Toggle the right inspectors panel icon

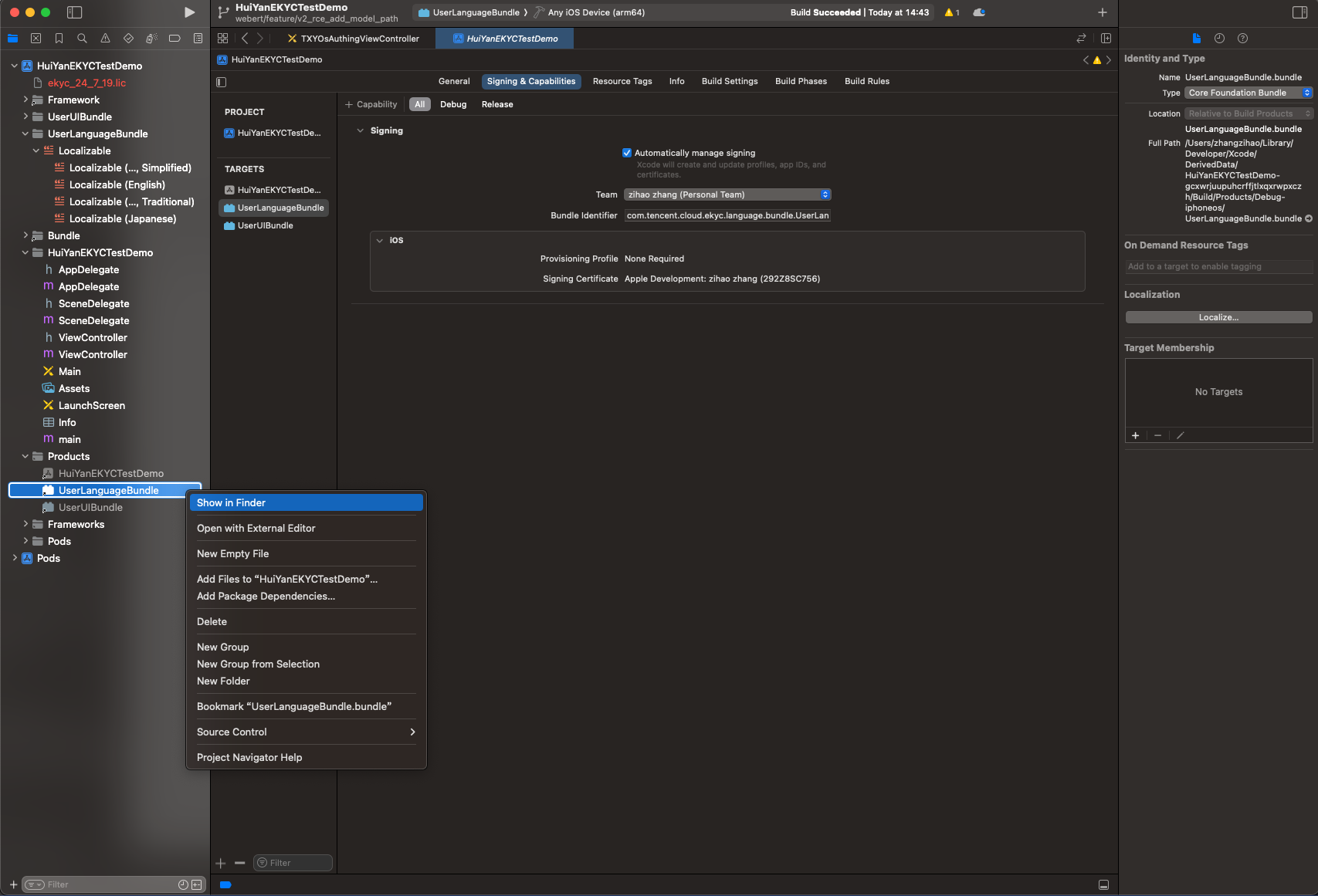point(1299,12)
